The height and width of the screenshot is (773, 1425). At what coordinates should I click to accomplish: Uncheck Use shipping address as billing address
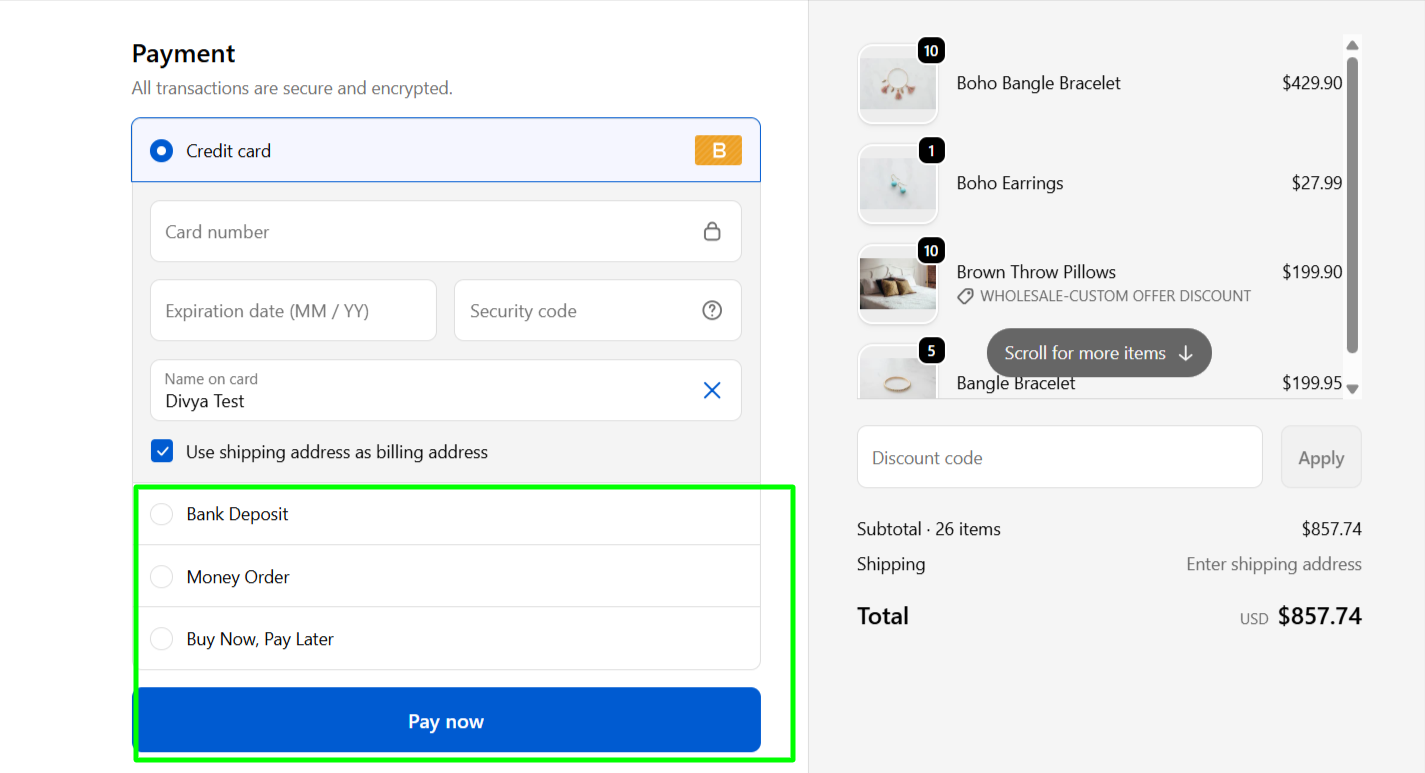(x=162, y=452)
